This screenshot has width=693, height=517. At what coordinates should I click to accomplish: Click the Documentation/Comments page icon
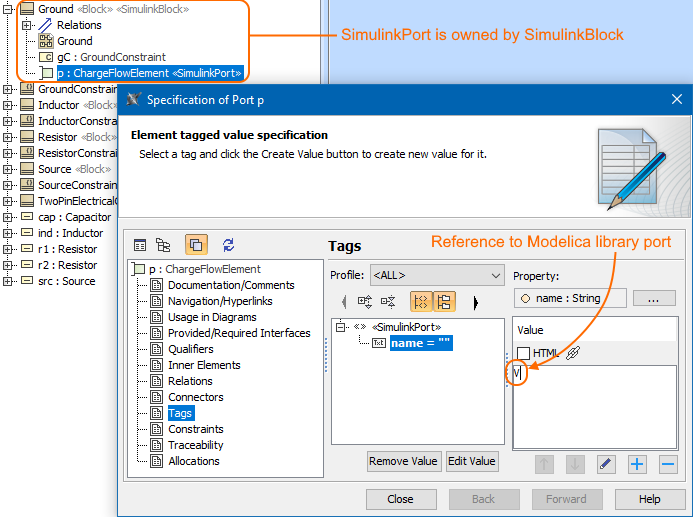156,285
